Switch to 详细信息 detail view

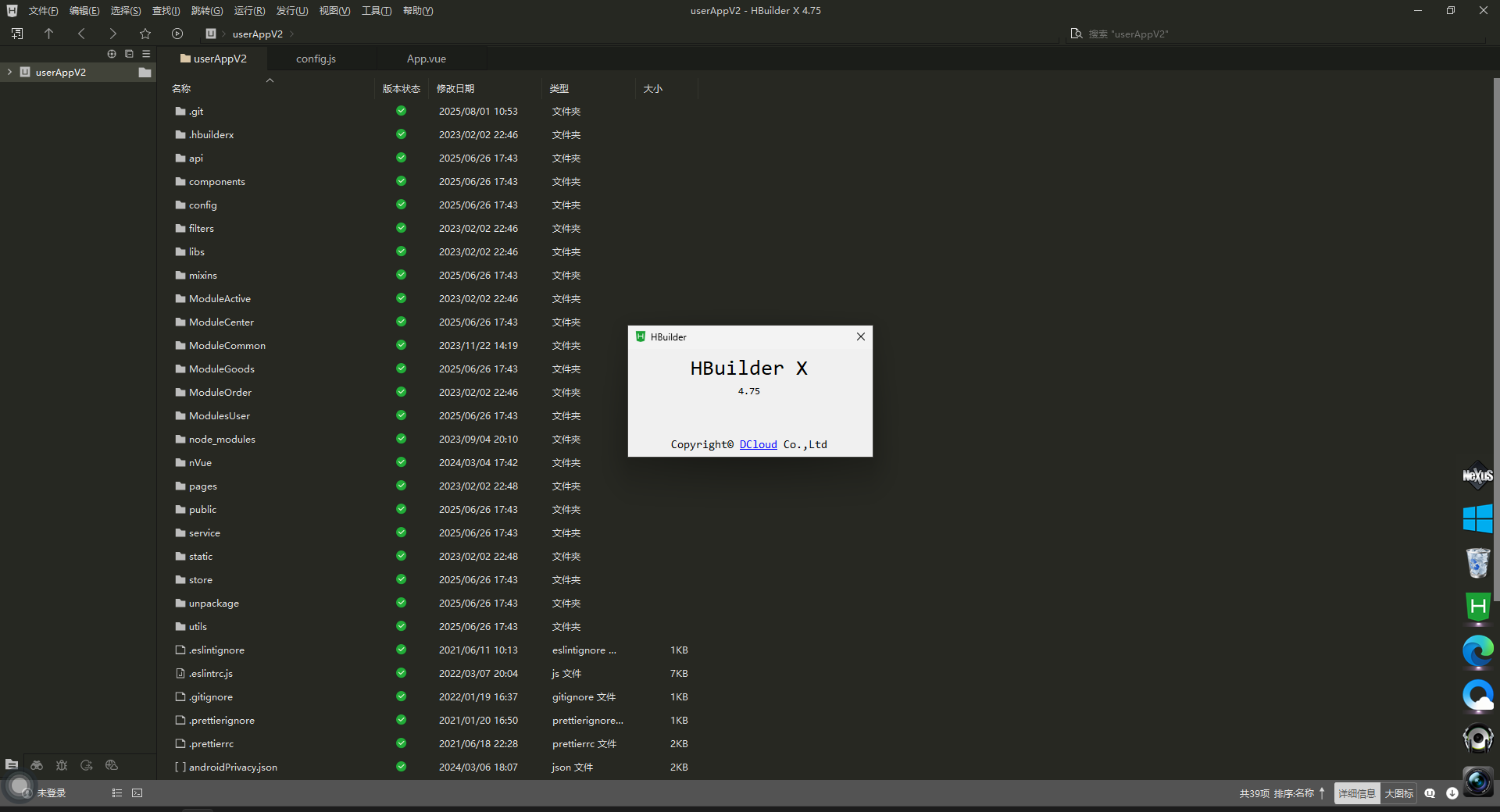(x=1357, y=793)
